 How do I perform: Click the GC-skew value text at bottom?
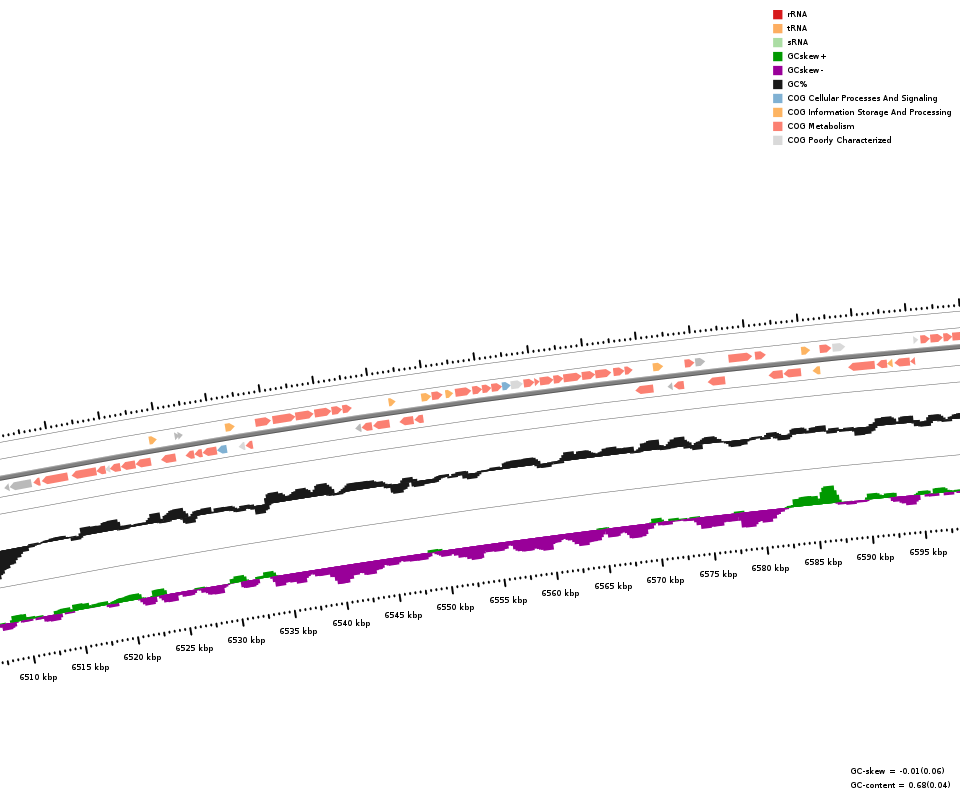(897, 771)
